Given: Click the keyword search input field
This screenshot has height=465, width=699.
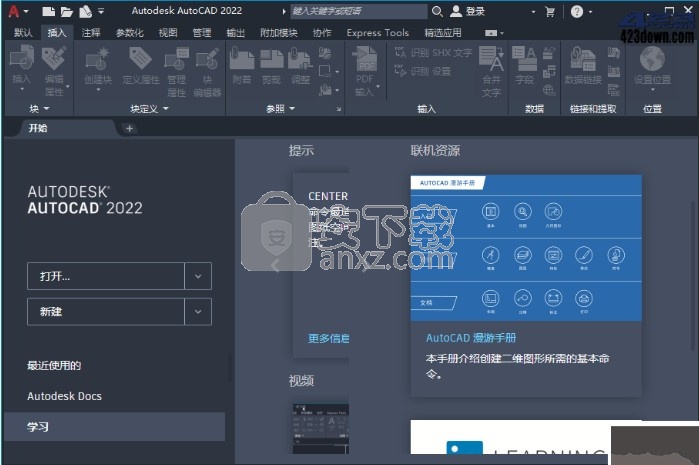Looking at the screenshot, I should (x=359, y=12).
